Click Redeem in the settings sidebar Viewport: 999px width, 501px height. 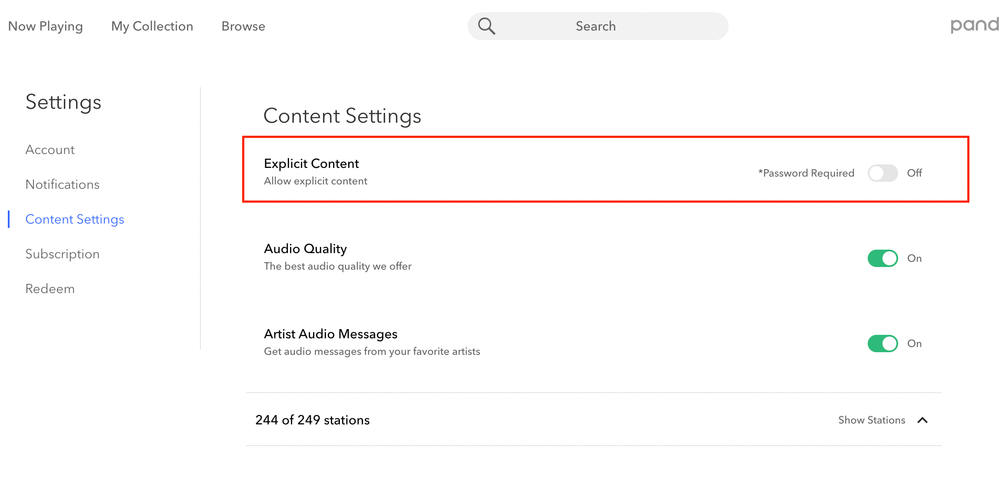(x=50, y=289)
